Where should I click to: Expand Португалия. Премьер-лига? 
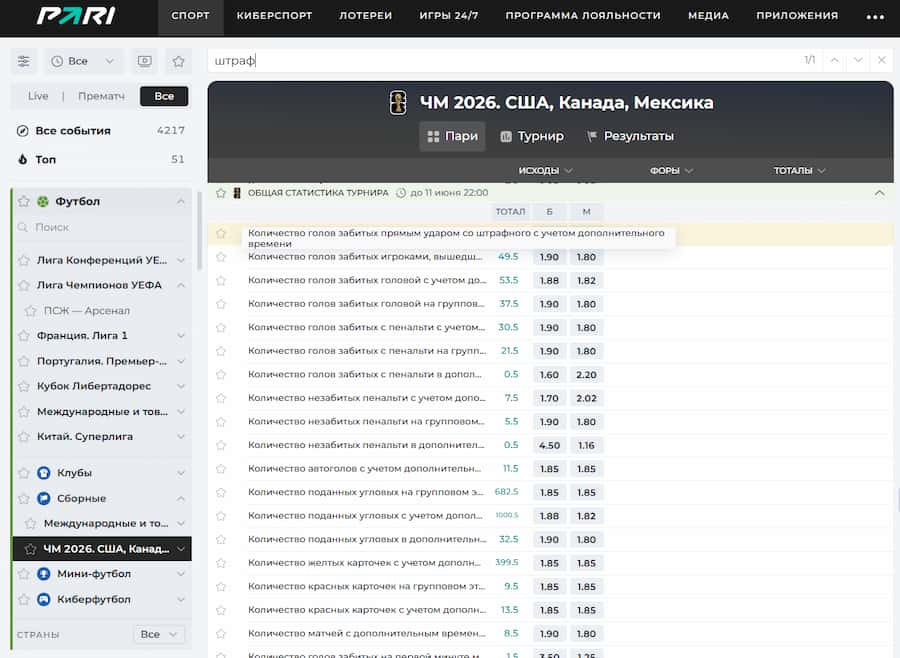(x=181, y=361)
